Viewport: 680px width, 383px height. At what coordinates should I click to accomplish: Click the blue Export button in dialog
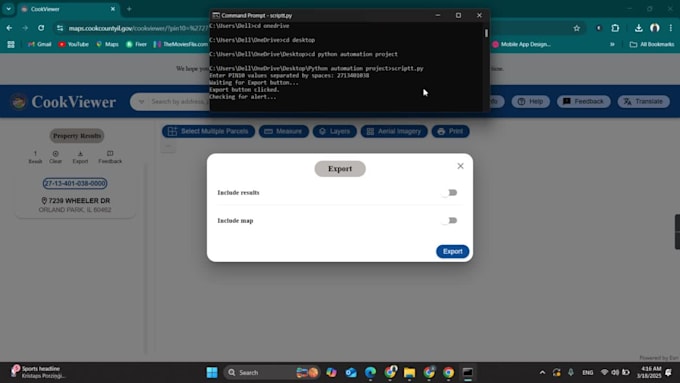[452, 252]
